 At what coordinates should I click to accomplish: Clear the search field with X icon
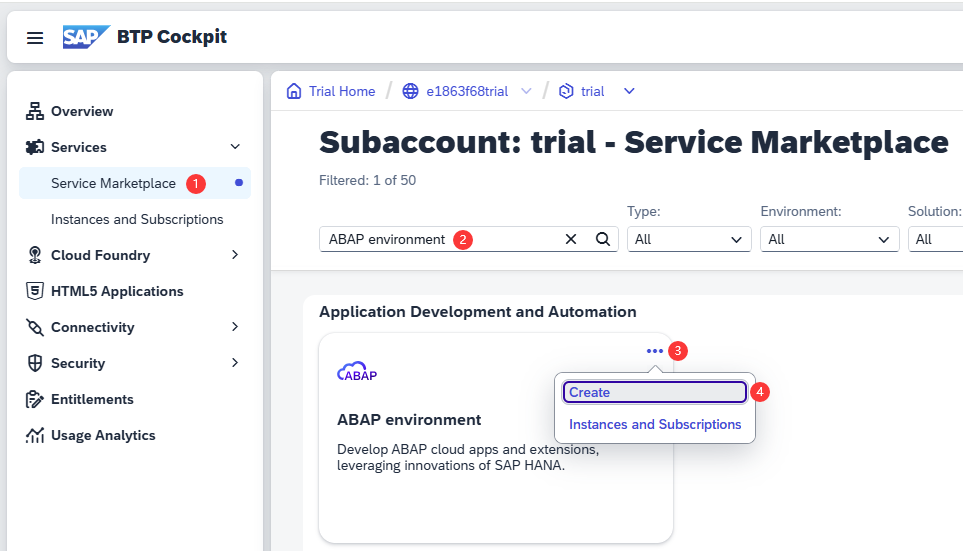click(571, 239)
